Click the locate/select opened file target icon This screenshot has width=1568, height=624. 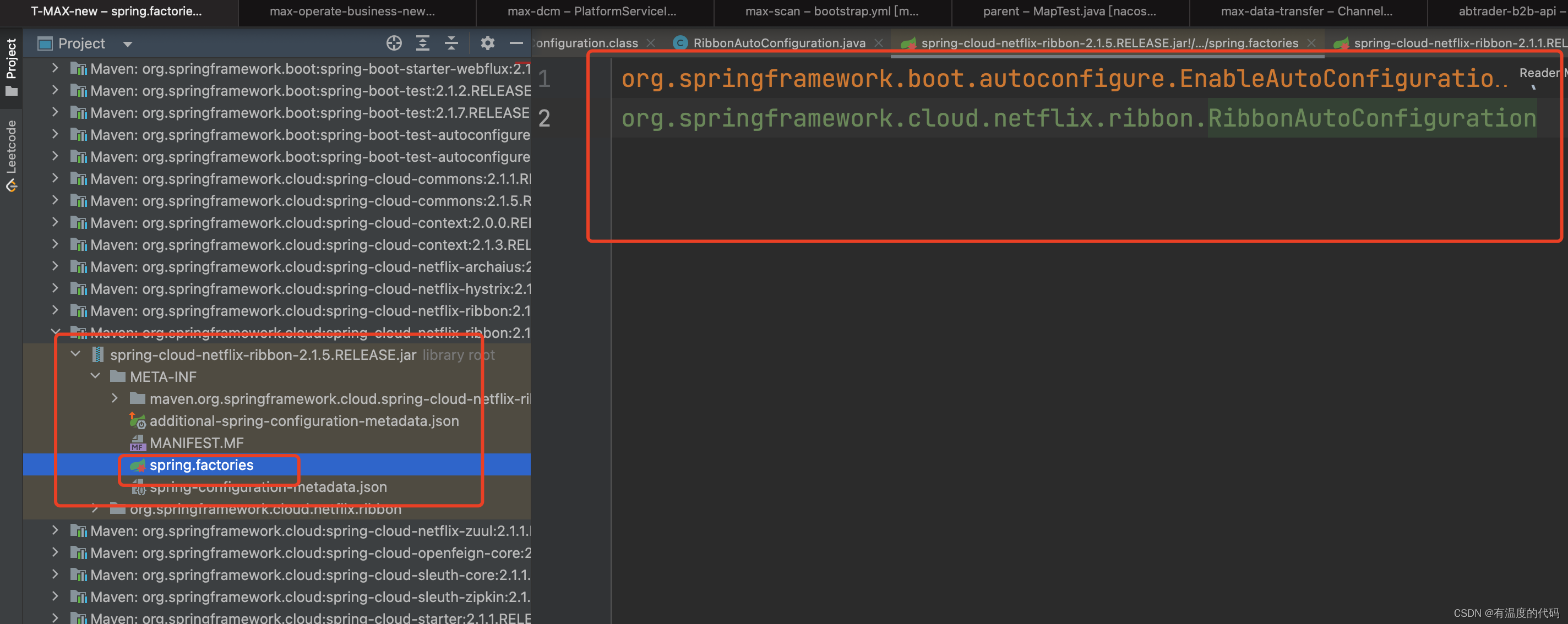tap(394, 43)
